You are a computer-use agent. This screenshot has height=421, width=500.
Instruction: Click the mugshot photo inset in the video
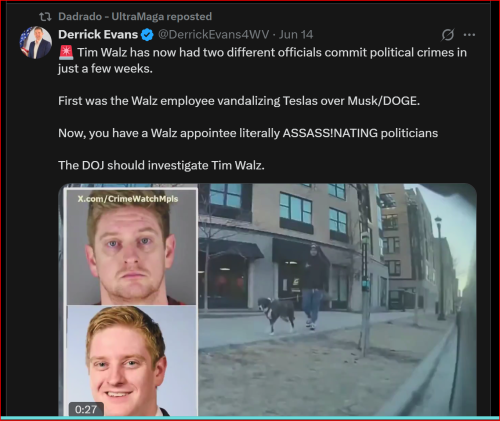pos(132,248)
